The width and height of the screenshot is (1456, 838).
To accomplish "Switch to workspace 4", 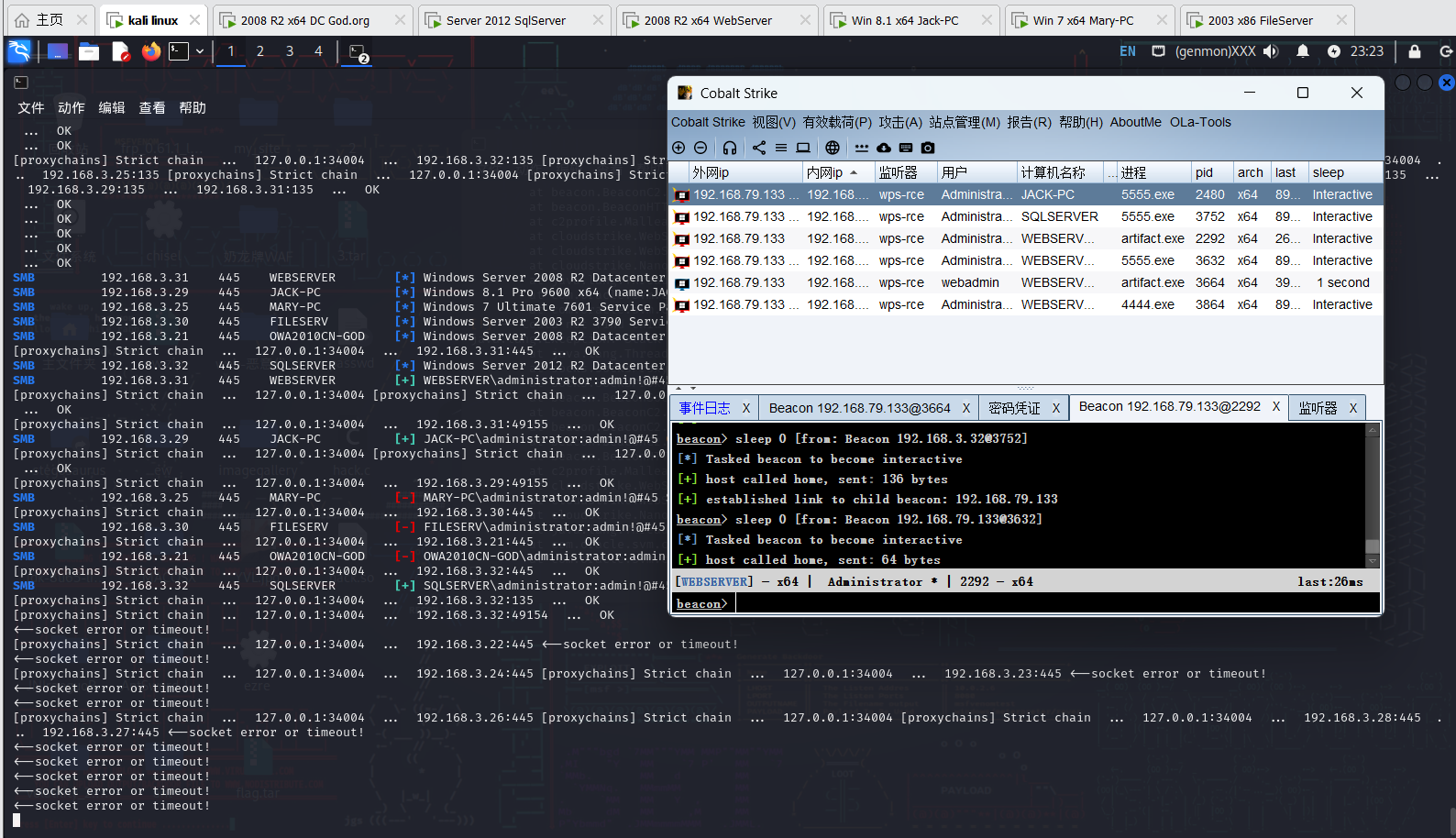I will [x=319, y=51].
